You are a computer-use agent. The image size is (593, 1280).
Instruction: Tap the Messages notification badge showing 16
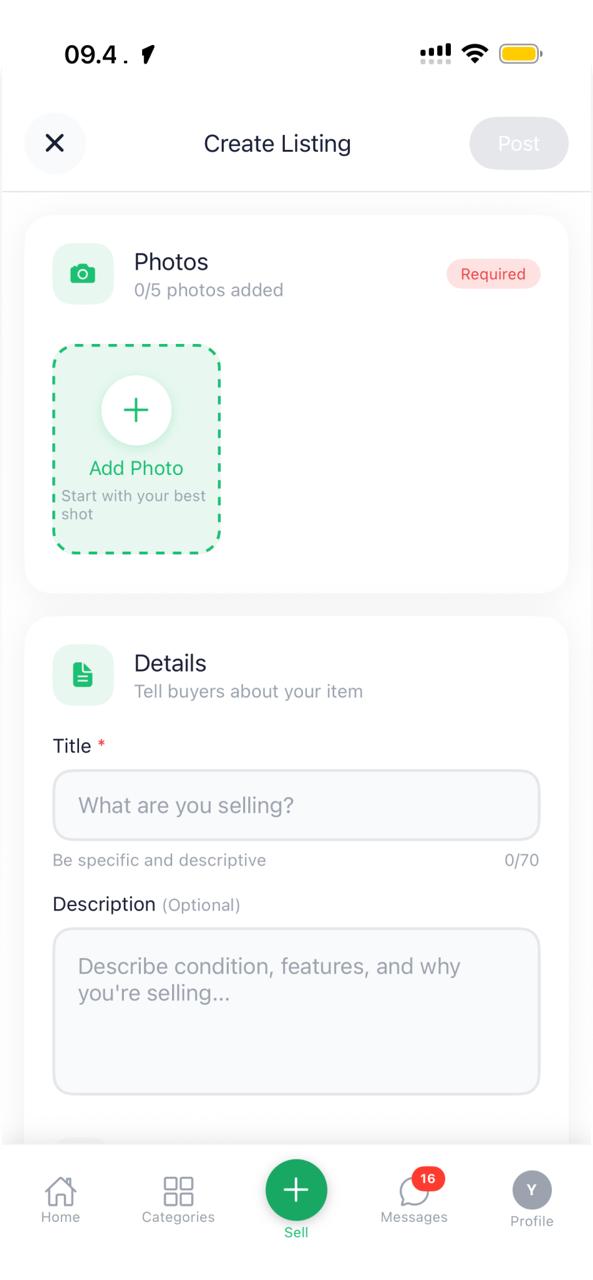click(x=427, y=1178)
